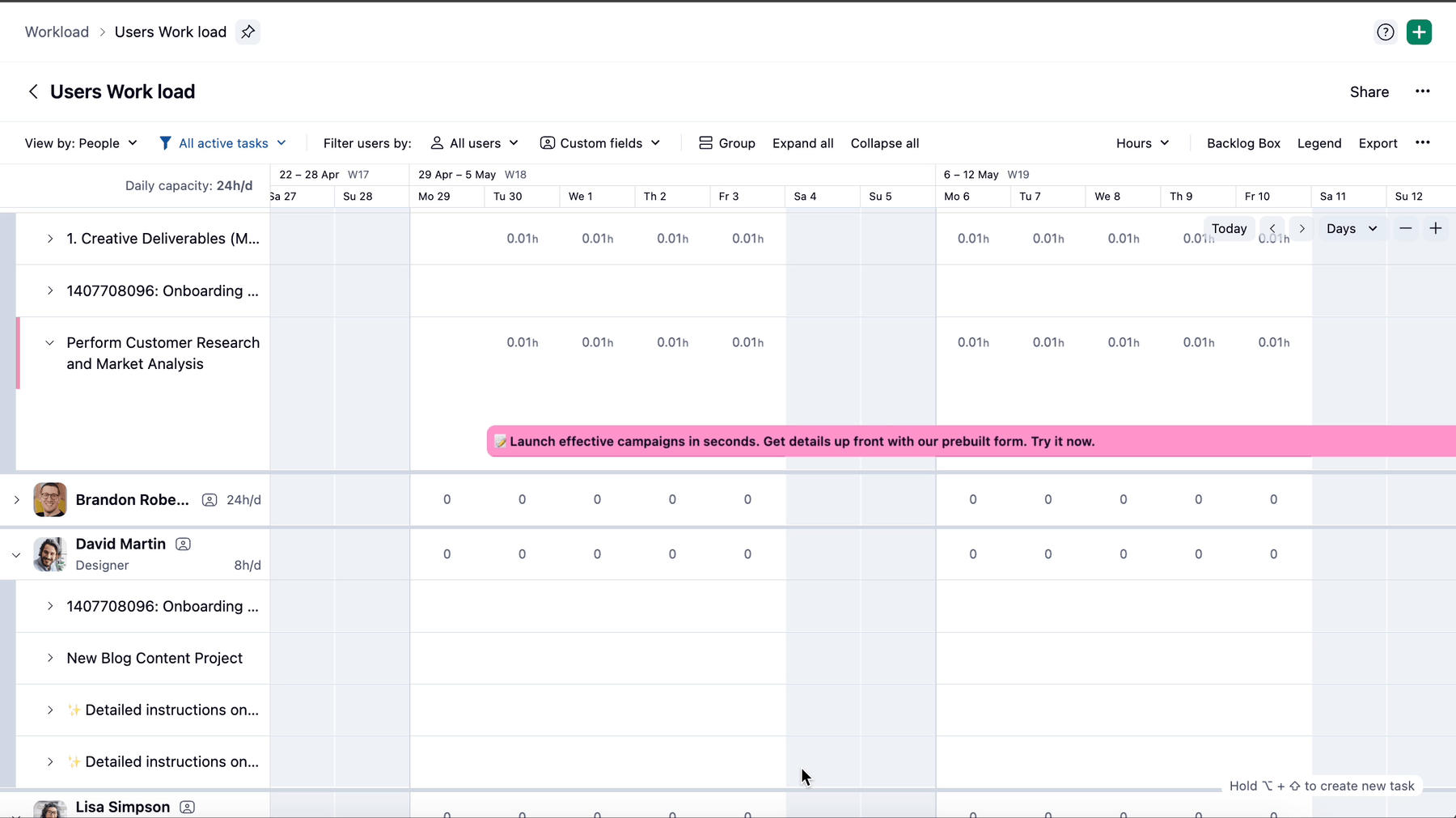1456x818 pixels.
Task: Select Lisa Simpson user name
Action: pyautogui.click(x=122, y=807)
